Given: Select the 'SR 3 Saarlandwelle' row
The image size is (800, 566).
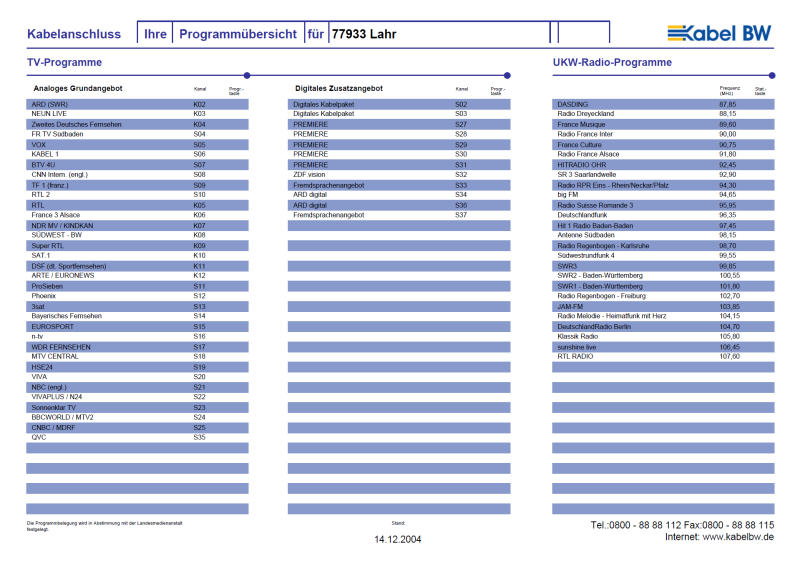Looking at the screenshot, I should pos(663,175).
